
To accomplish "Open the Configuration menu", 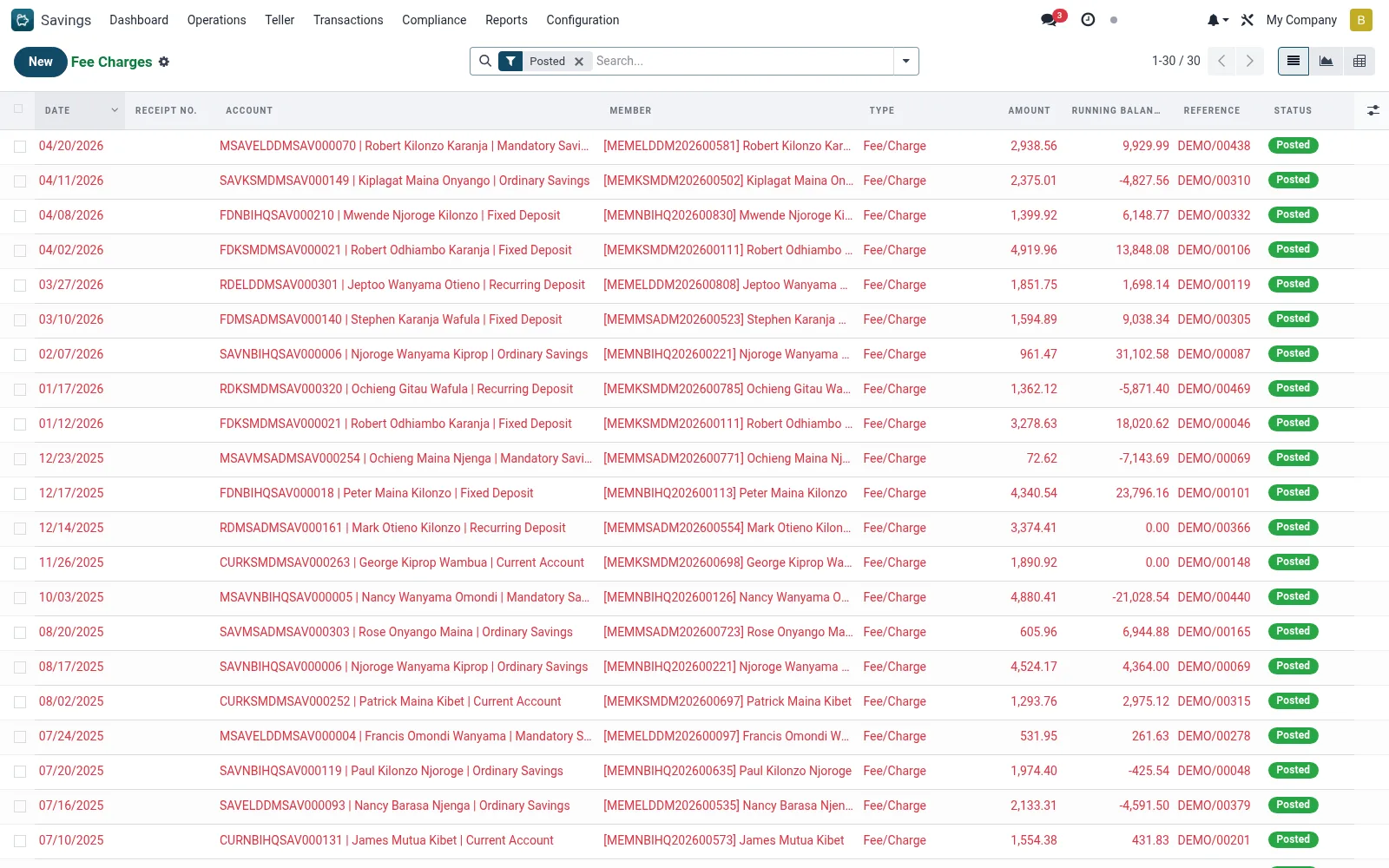I will tap(583, 20).
